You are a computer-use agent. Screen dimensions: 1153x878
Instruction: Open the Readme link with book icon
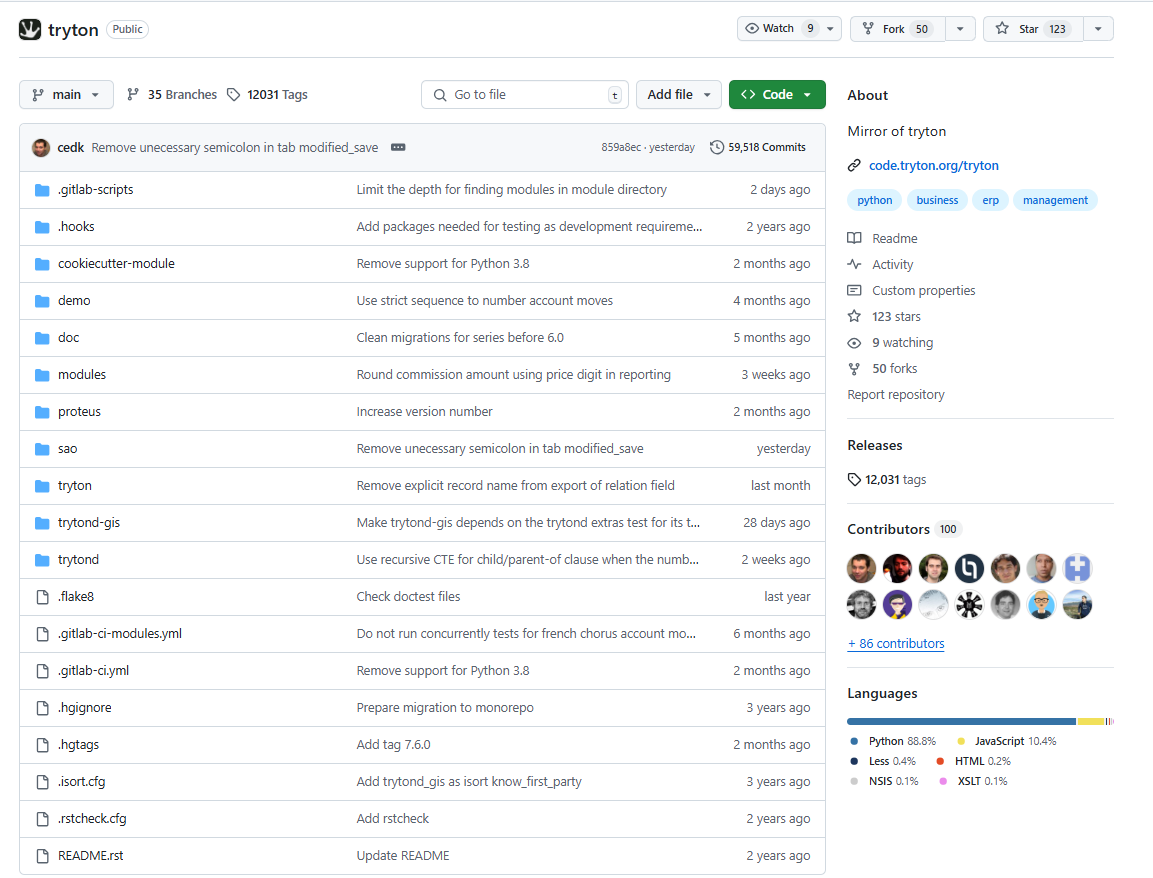[x=883, y=238]
